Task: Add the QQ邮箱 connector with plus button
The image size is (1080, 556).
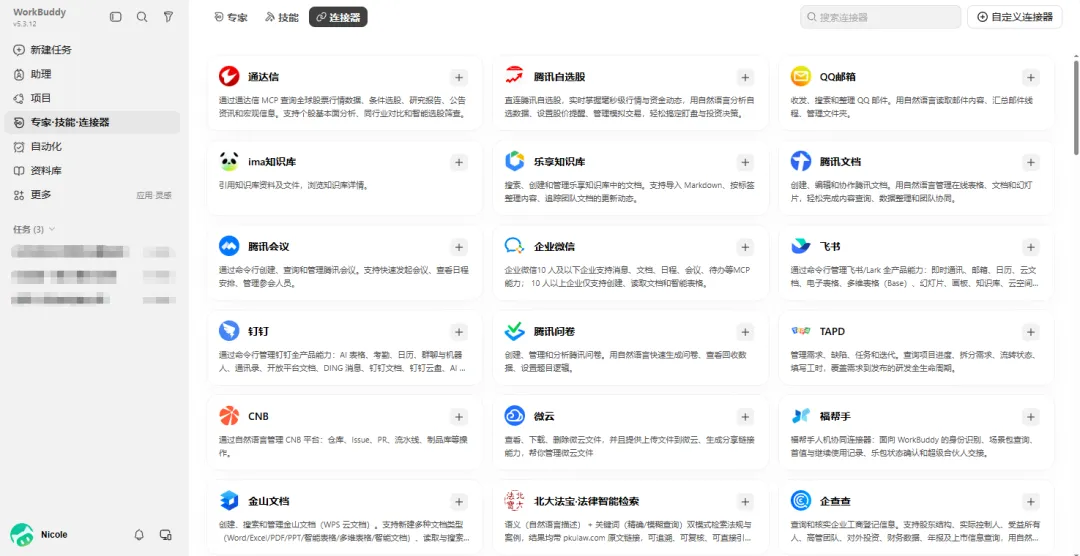Action: 1030,77
